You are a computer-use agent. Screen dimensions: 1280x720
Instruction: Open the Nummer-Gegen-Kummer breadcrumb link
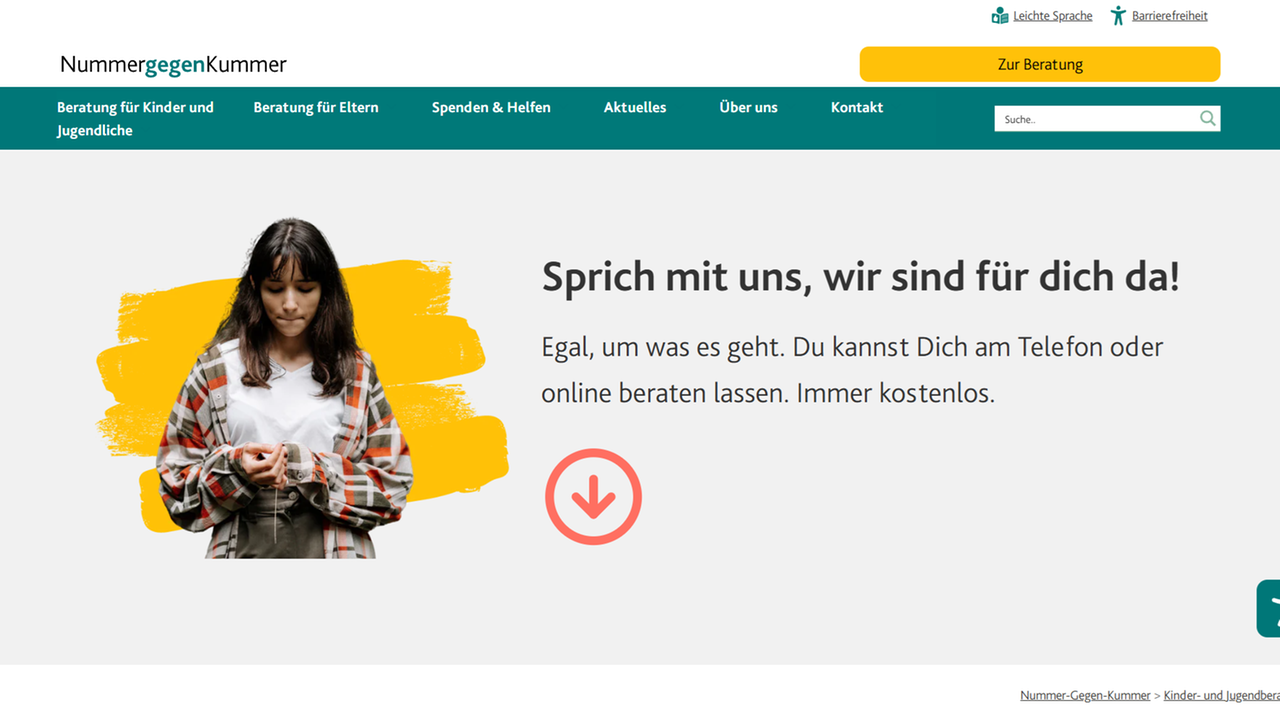(x=1084, y=694)
